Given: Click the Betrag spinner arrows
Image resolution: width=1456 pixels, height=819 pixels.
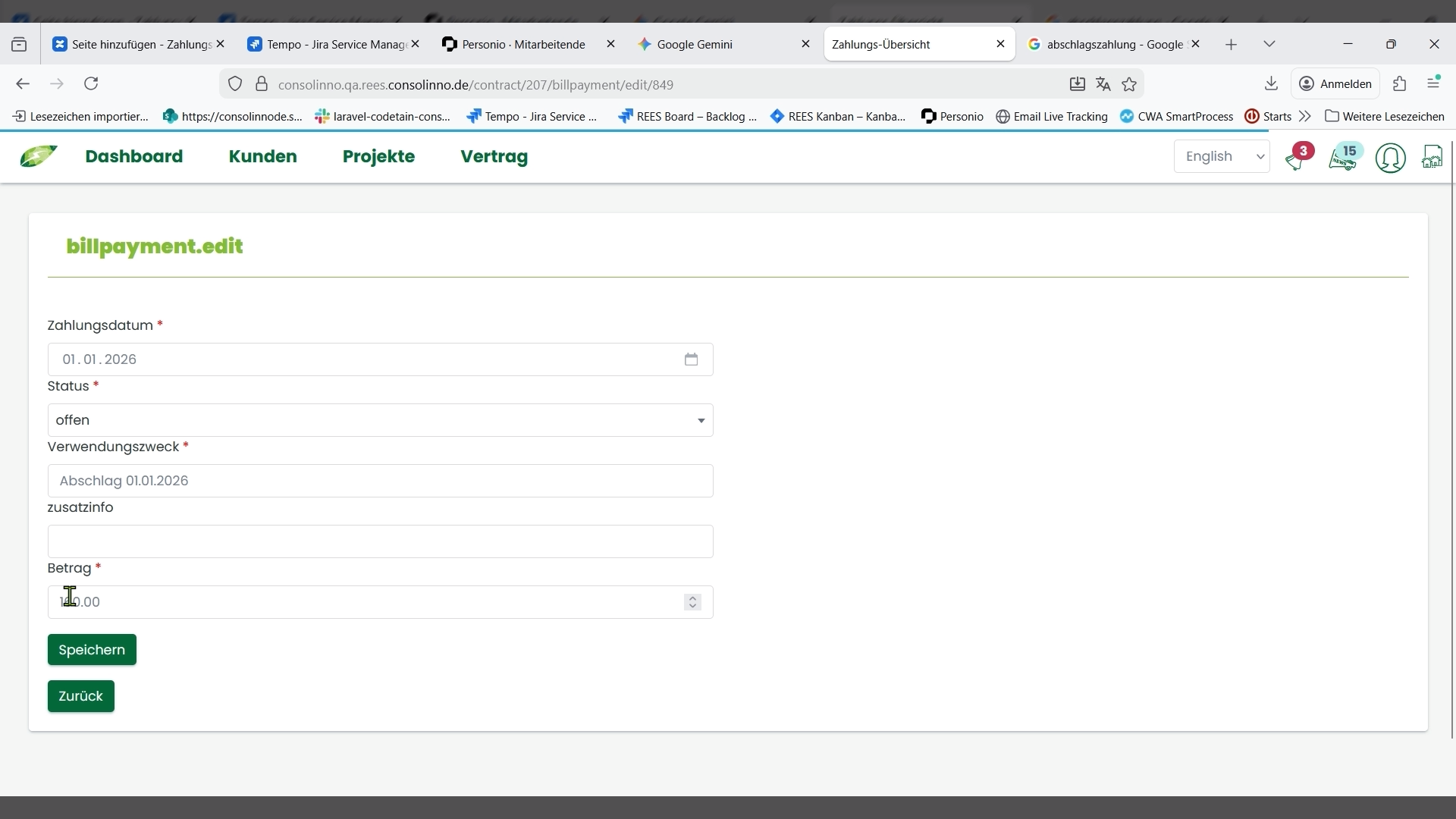Looking at the screenshot, I should (x=692, y=602).
